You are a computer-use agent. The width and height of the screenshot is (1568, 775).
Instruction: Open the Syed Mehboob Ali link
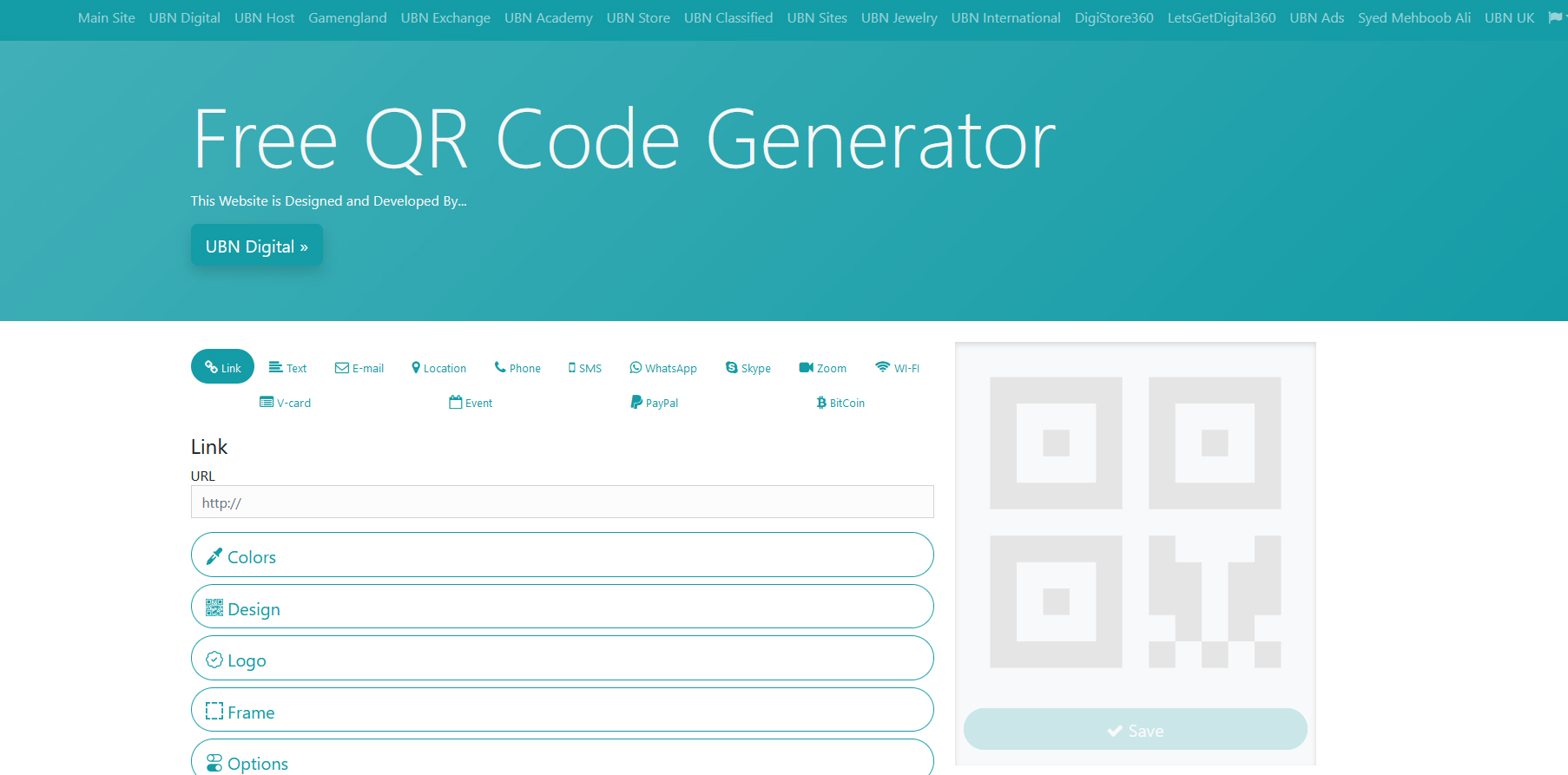(1414, 17)
